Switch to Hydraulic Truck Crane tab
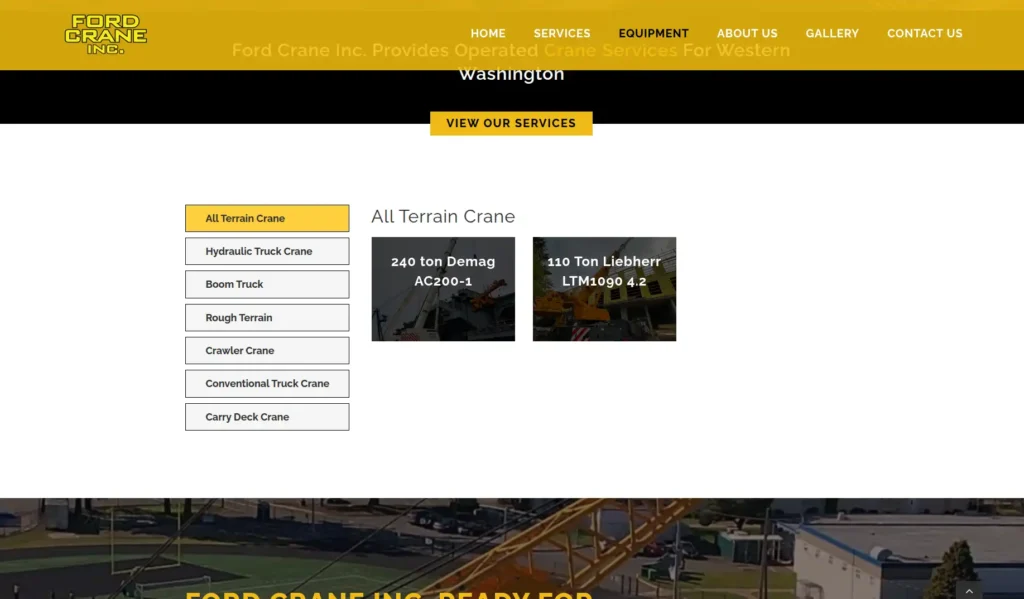Screen dimensions: 1024x599 [267, 251]
